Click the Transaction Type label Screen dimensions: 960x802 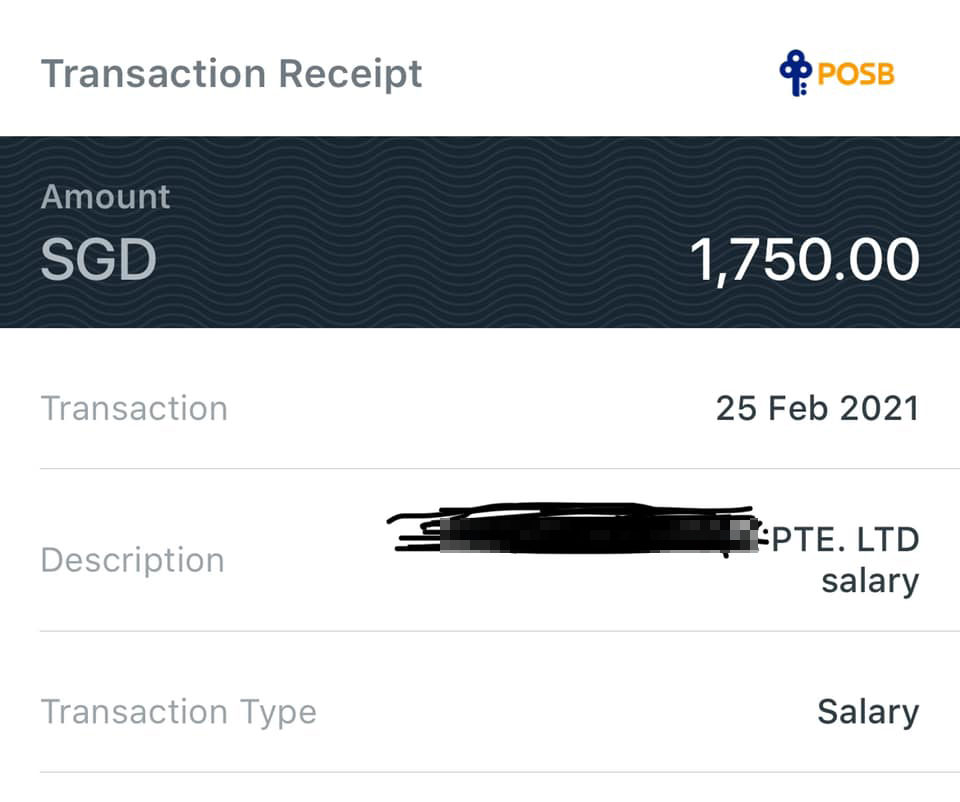pos(178,712)
